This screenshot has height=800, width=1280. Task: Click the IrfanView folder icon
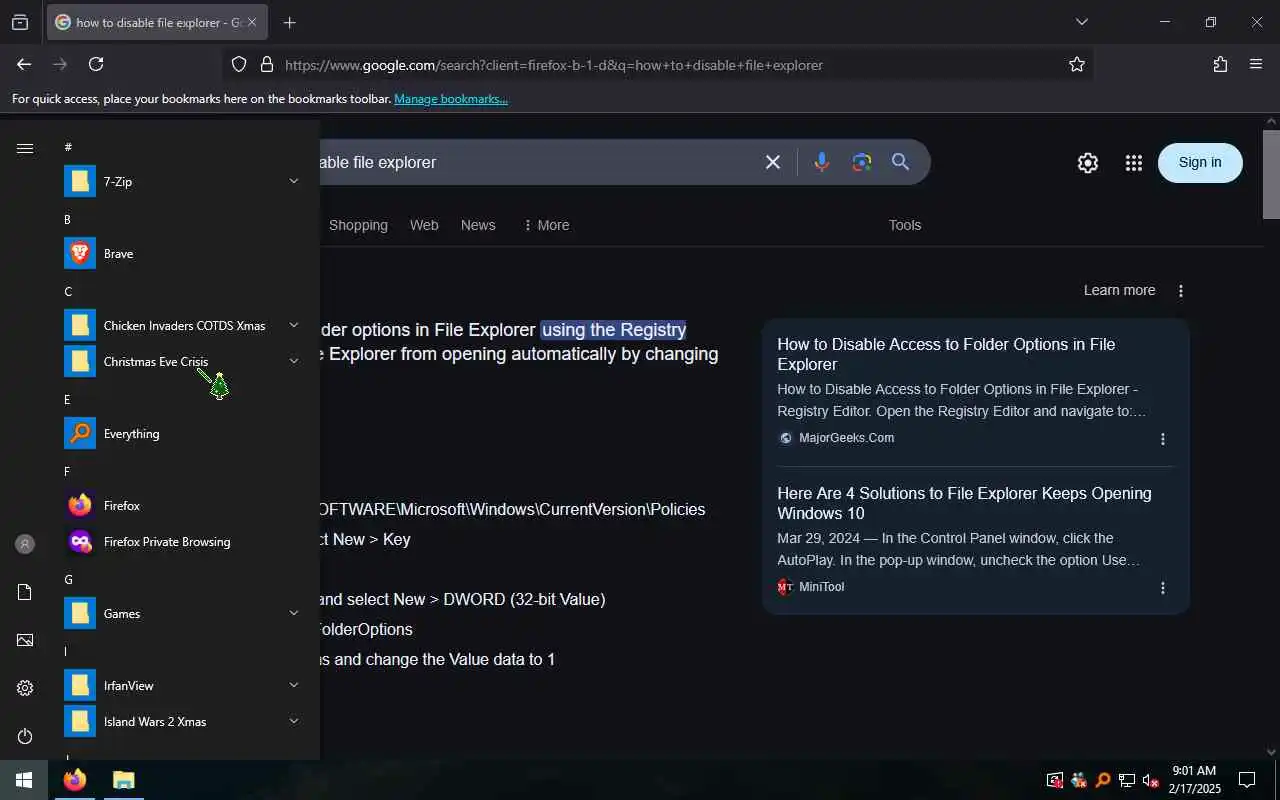[x=80, y=686]
